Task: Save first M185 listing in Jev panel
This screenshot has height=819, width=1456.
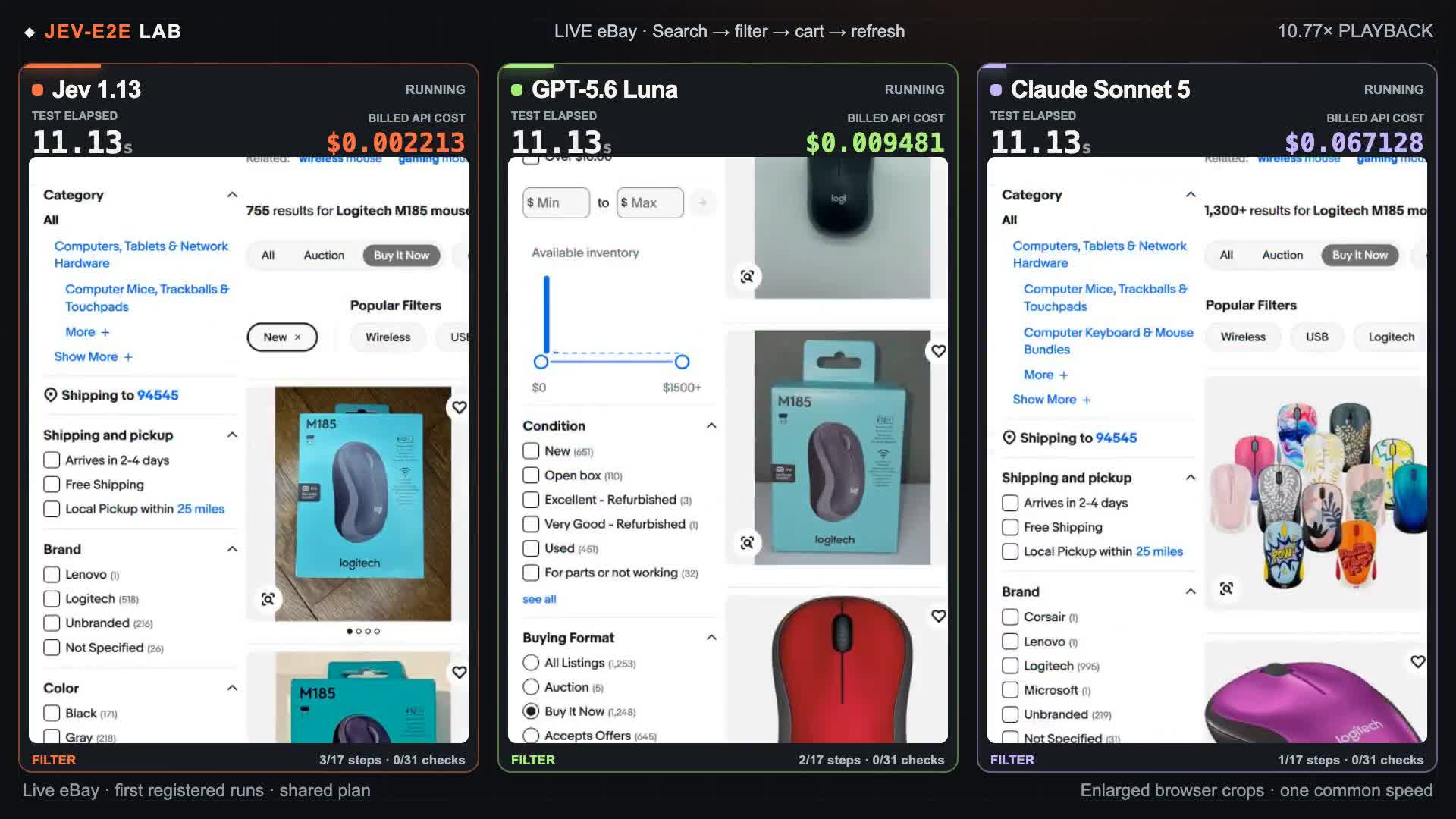Action: (460, 407)
